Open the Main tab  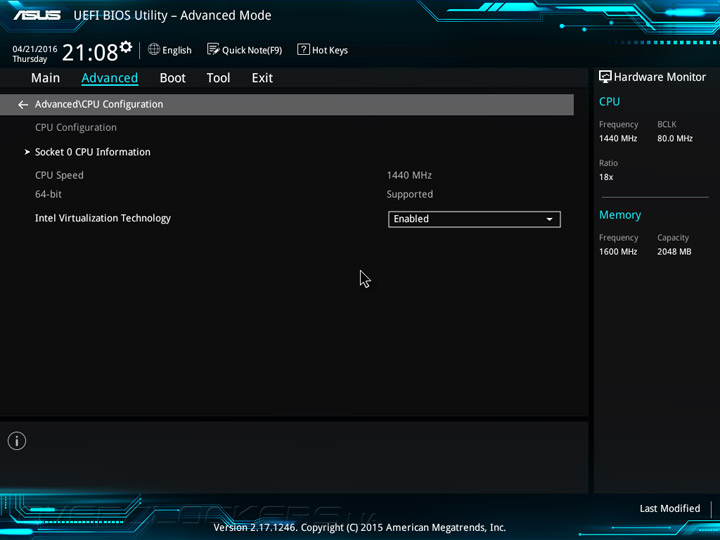point(45,78)
